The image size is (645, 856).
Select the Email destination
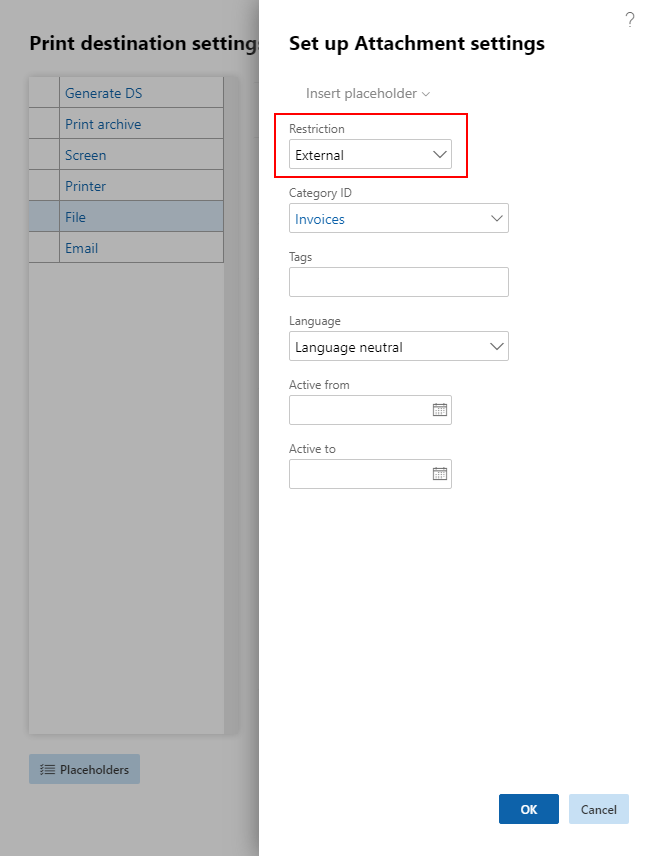click(x=81, y=248)
